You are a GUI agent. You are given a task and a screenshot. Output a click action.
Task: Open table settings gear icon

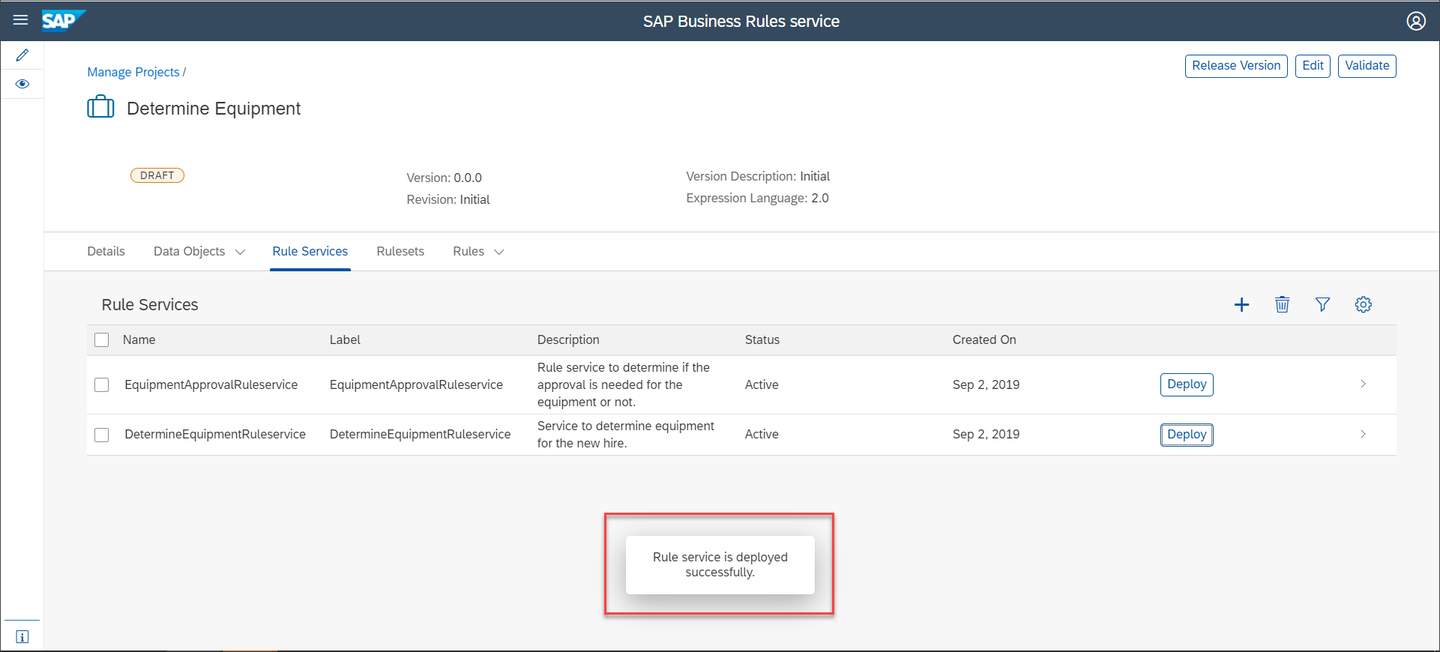coord(1363,305)
